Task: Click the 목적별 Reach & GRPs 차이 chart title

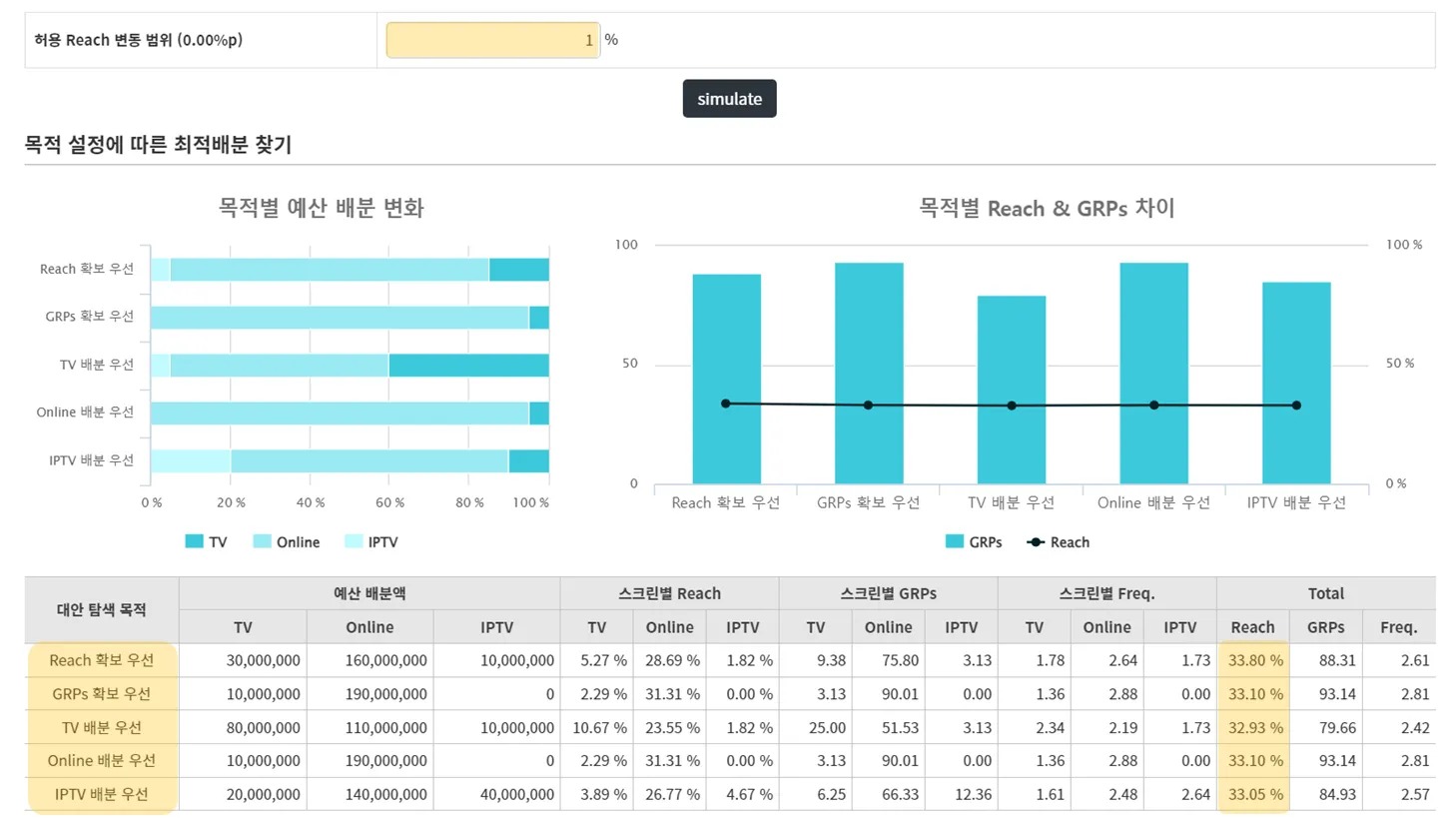Action: (x=1046, y=208)
